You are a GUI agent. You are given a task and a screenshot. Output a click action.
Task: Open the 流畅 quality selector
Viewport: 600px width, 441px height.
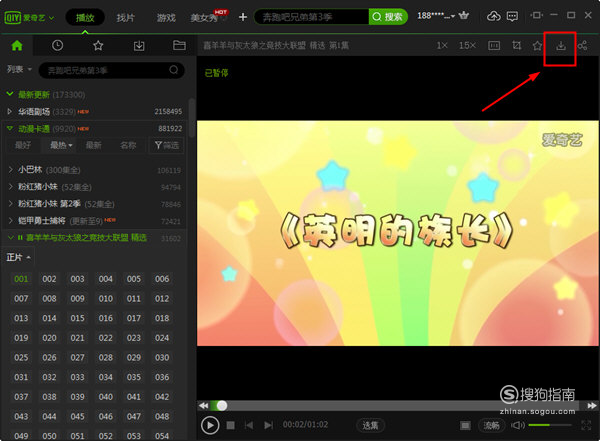tap(491, 425)
